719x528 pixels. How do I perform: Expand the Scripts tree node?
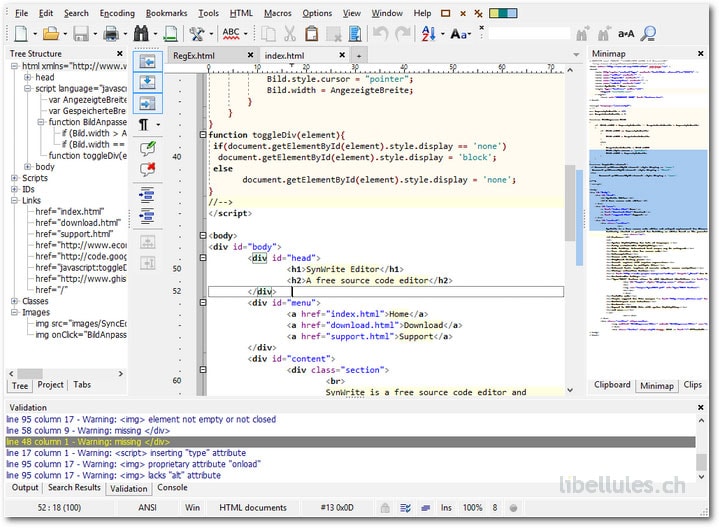click(x=14, y=178)
